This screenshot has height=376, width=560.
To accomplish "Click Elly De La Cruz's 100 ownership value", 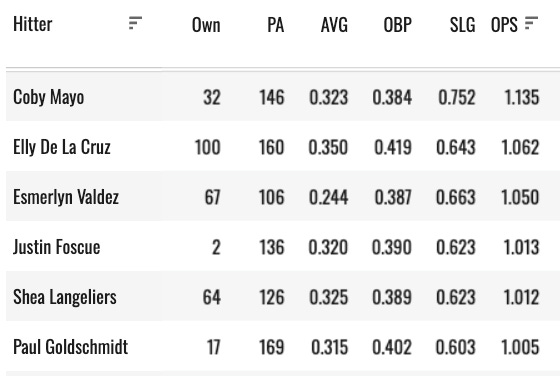I will point(208,147).
